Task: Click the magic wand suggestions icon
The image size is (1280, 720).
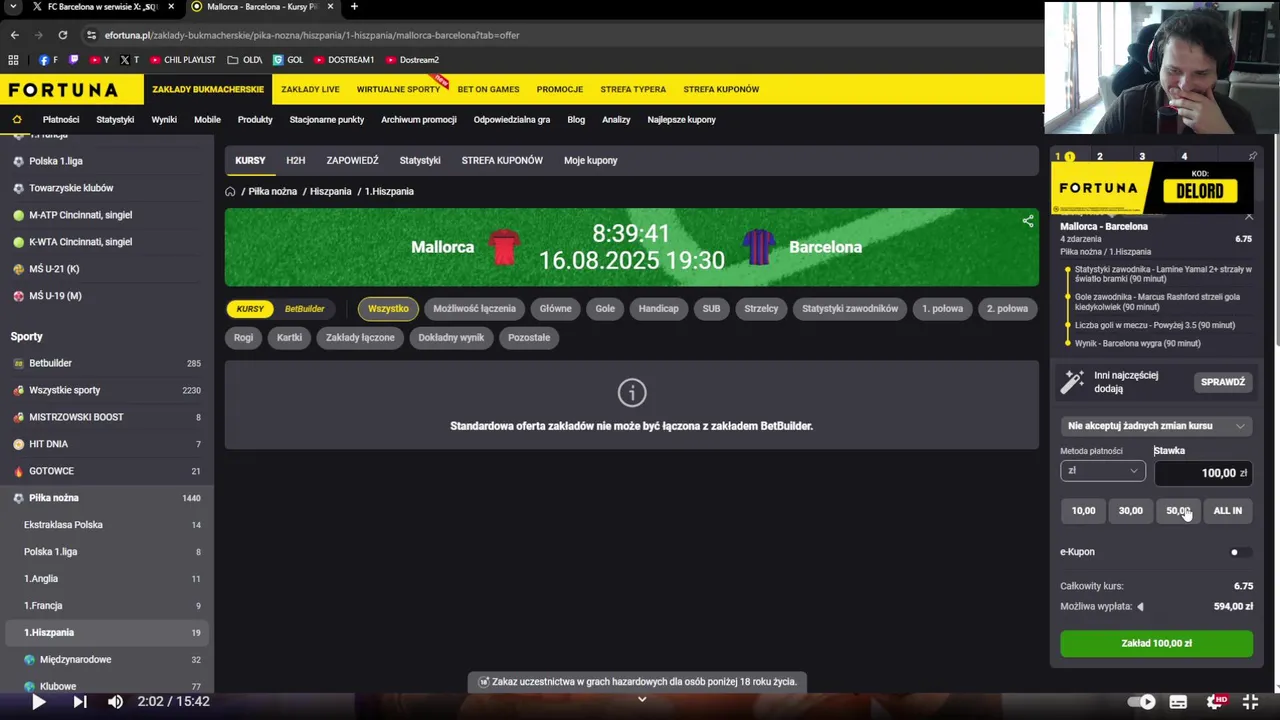Action: click(1073, 381)
